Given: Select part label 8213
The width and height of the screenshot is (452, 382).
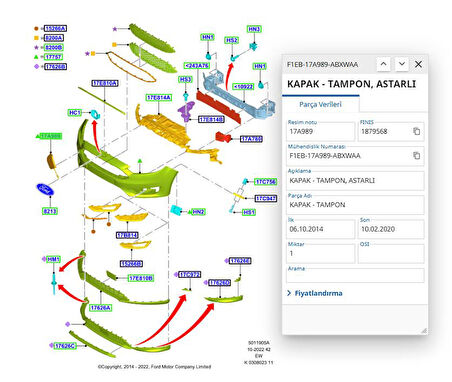Looking at the screenshot, I should 50,211.
